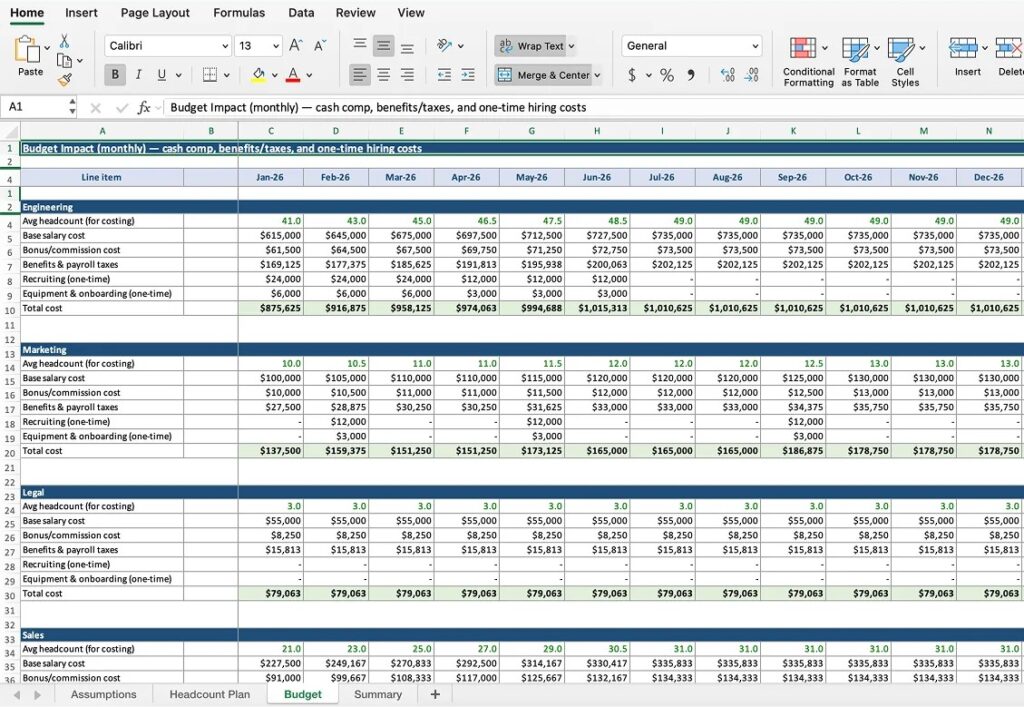This screenshot has width=1024, height=707.
Task: Click the Insert Function fx icon
Action: pos(144,107)
